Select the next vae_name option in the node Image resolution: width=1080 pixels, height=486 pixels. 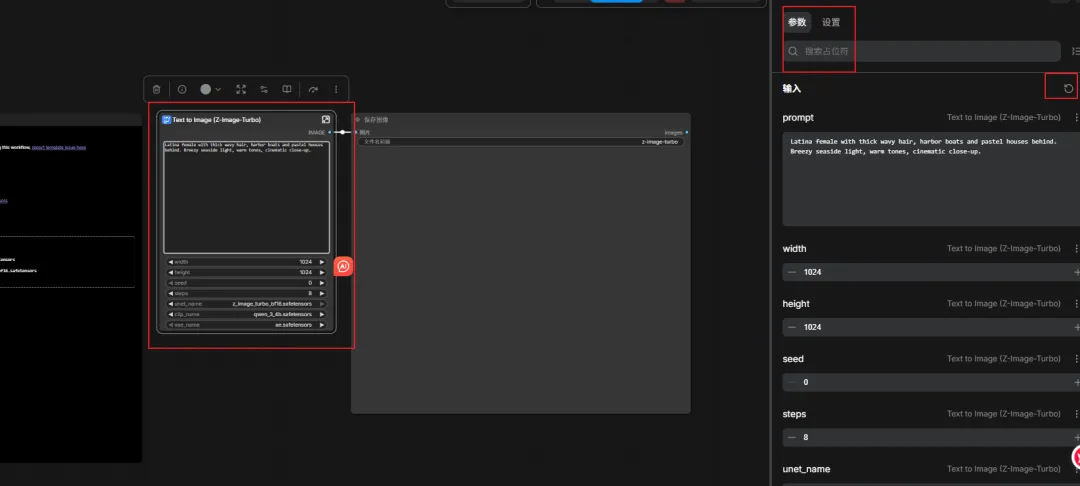click(x=321, y=324)
